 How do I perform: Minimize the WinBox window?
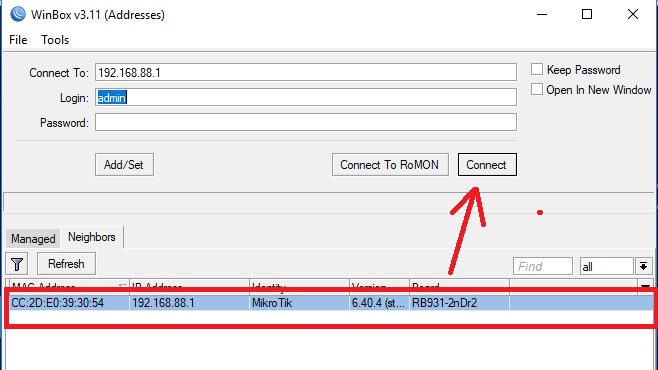pos(542,14)
